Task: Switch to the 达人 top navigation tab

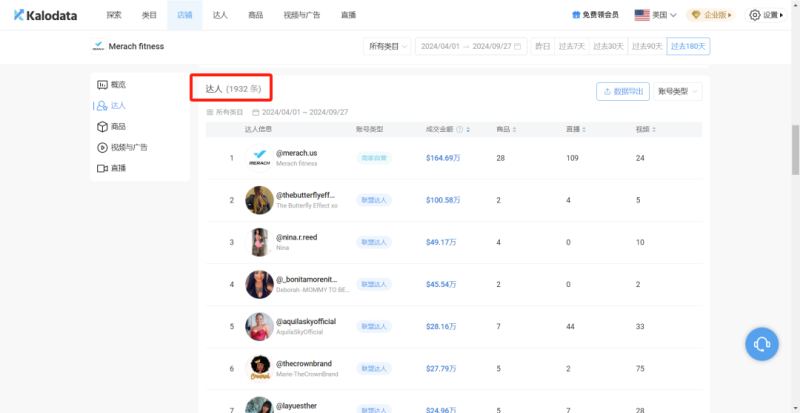Action: point(220,15)
